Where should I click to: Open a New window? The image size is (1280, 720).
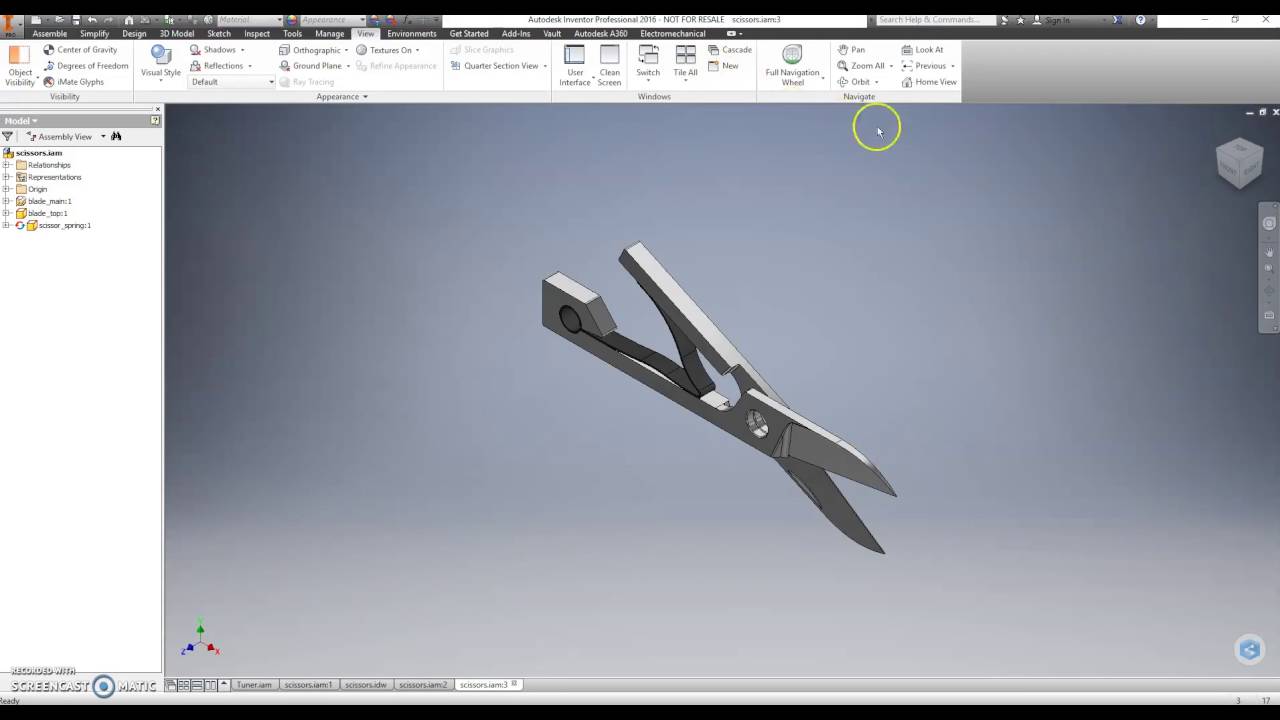tap(723, 66)
